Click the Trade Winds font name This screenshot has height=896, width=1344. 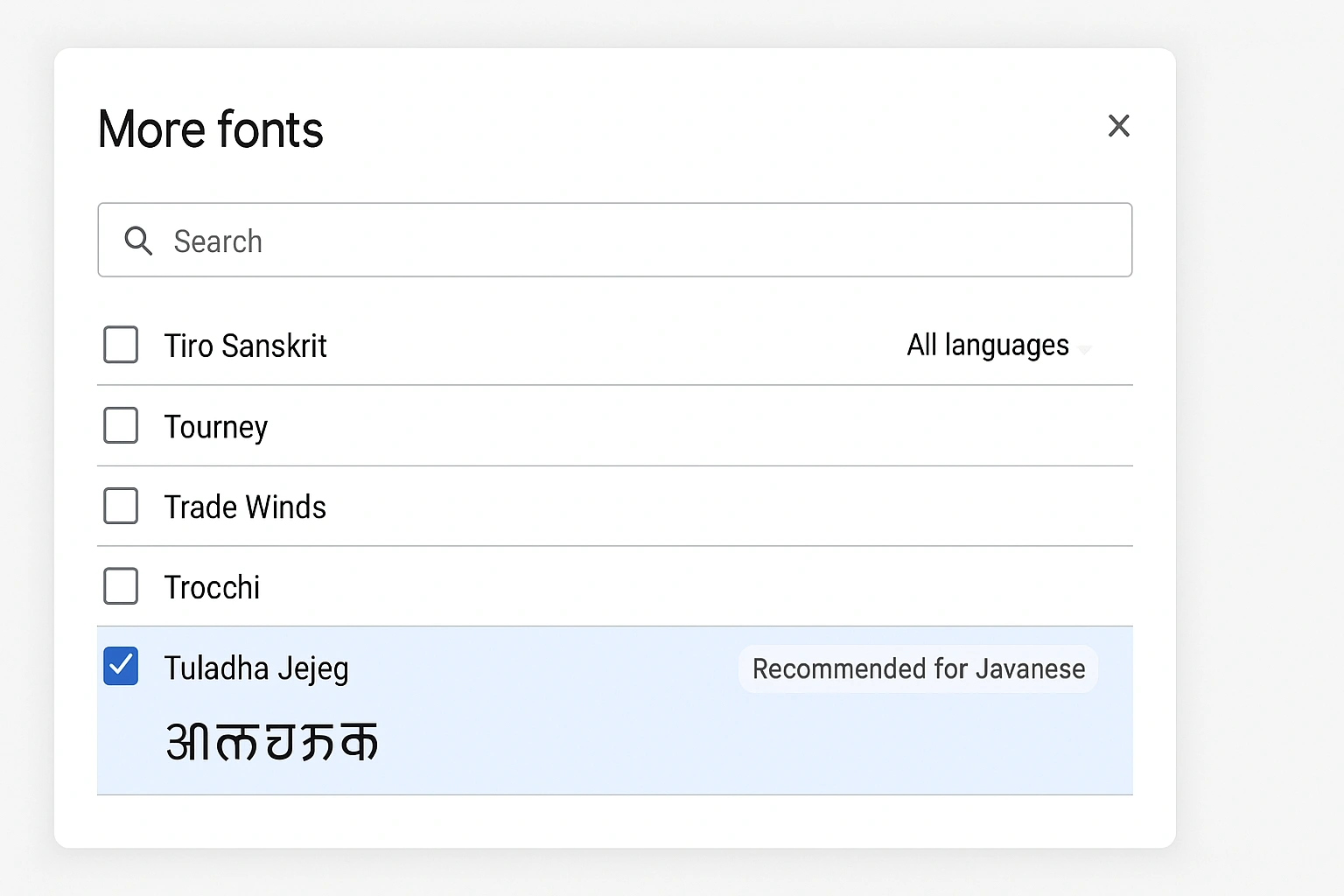tap(245, 506)
